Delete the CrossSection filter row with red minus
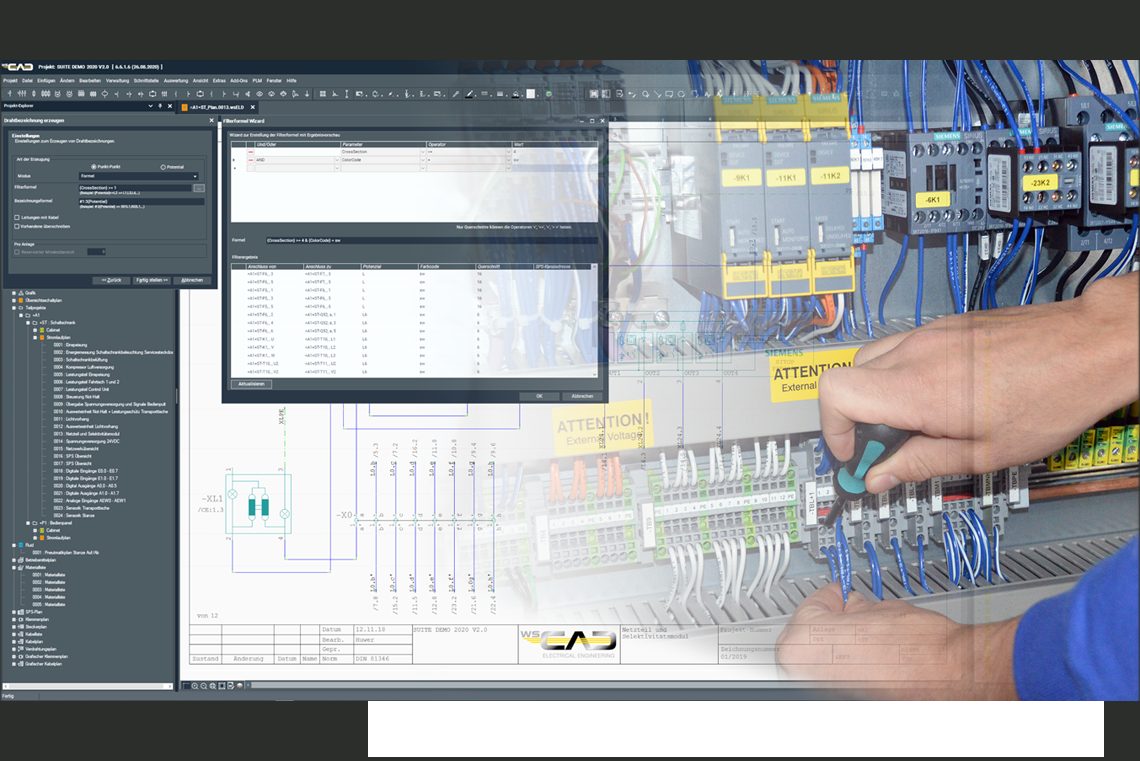The height and width of the screenshot is (761, 1140). (x=251, y=152)
